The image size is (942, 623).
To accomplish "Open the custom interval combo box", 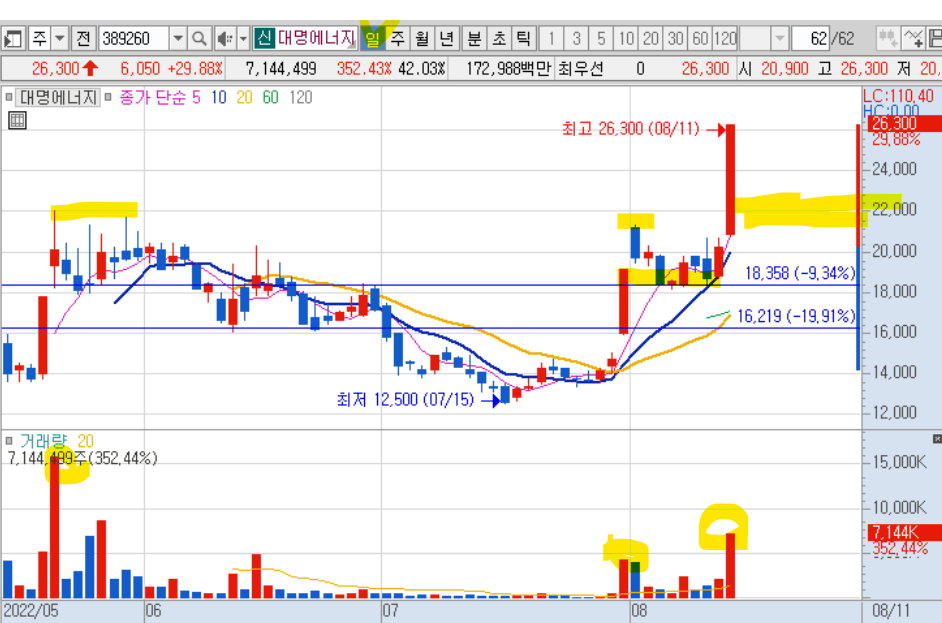I will click(x=764, y=39).
